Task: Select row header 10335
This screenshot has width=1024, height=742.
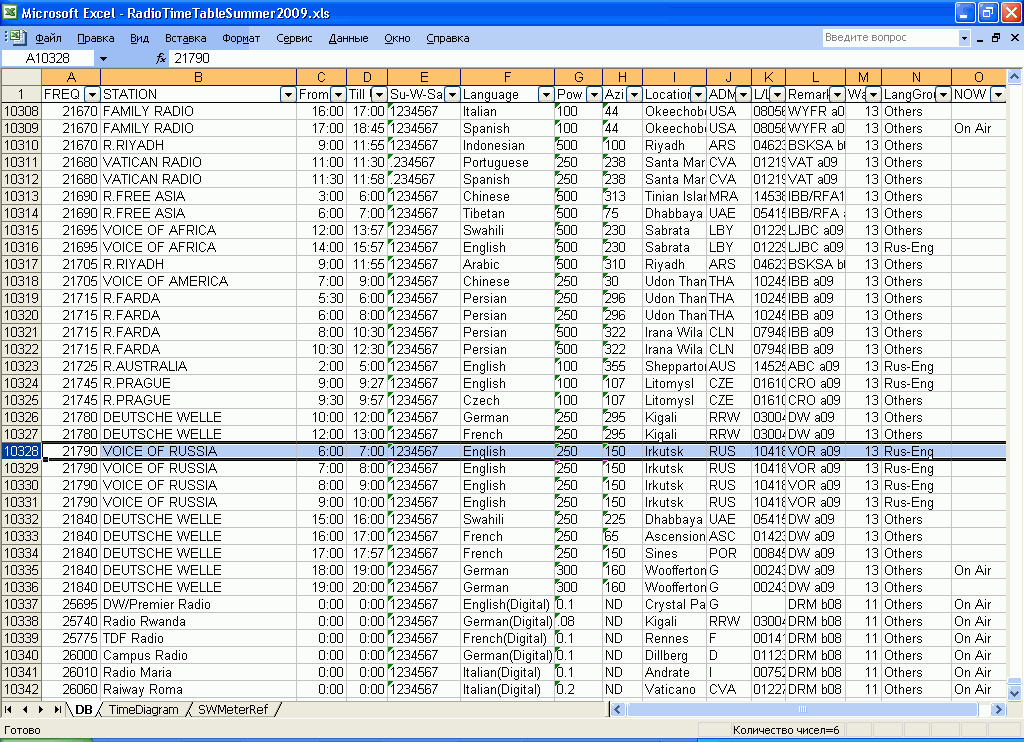Action: tap(21, 570)
